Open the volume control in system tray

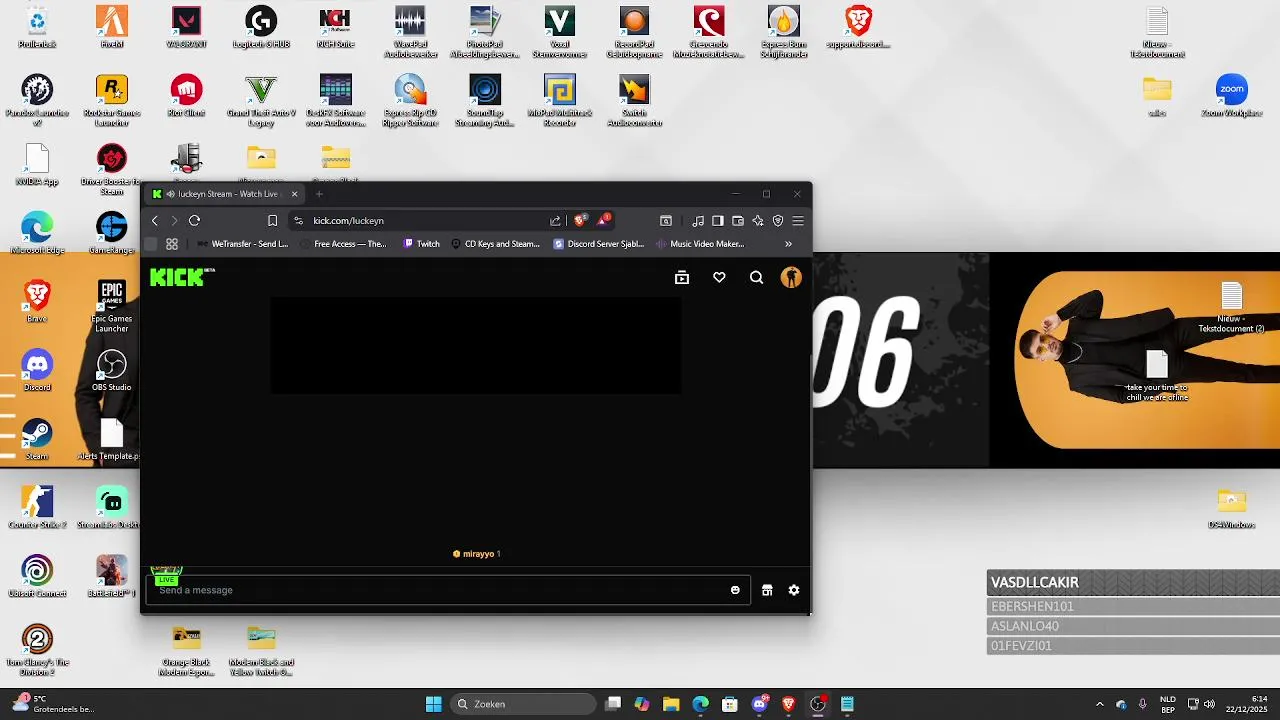point(1209,704)
